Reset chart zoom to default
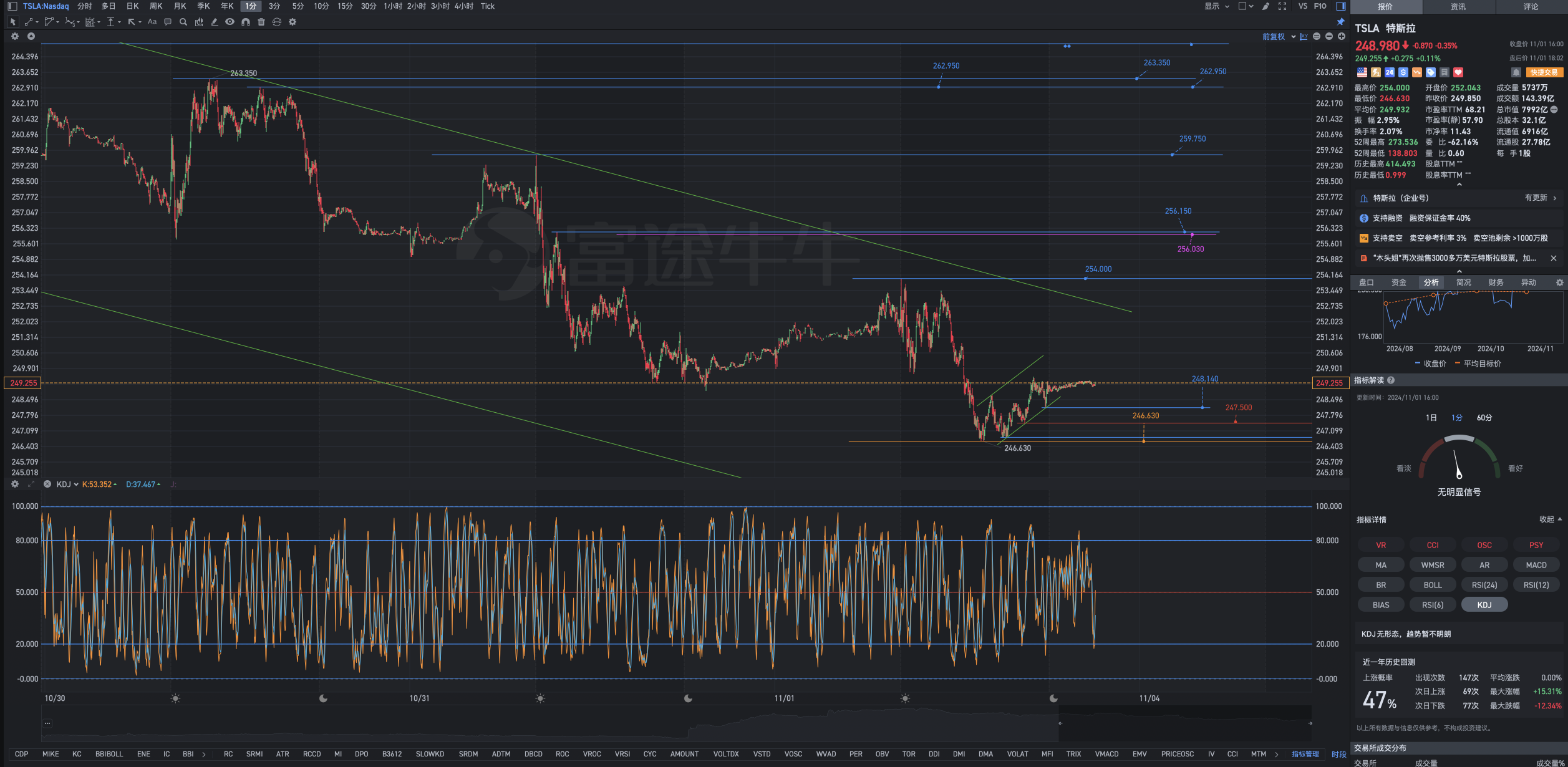 (1317, 37)
